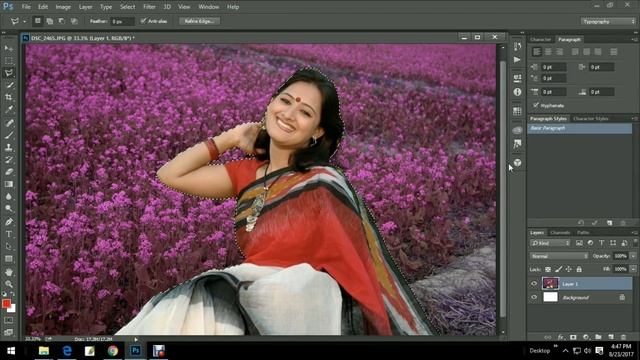Screen dimensions: 640x360
Task: Open the tool preset picker arrow
Action: pyautogui.click(x=24, y=21)
